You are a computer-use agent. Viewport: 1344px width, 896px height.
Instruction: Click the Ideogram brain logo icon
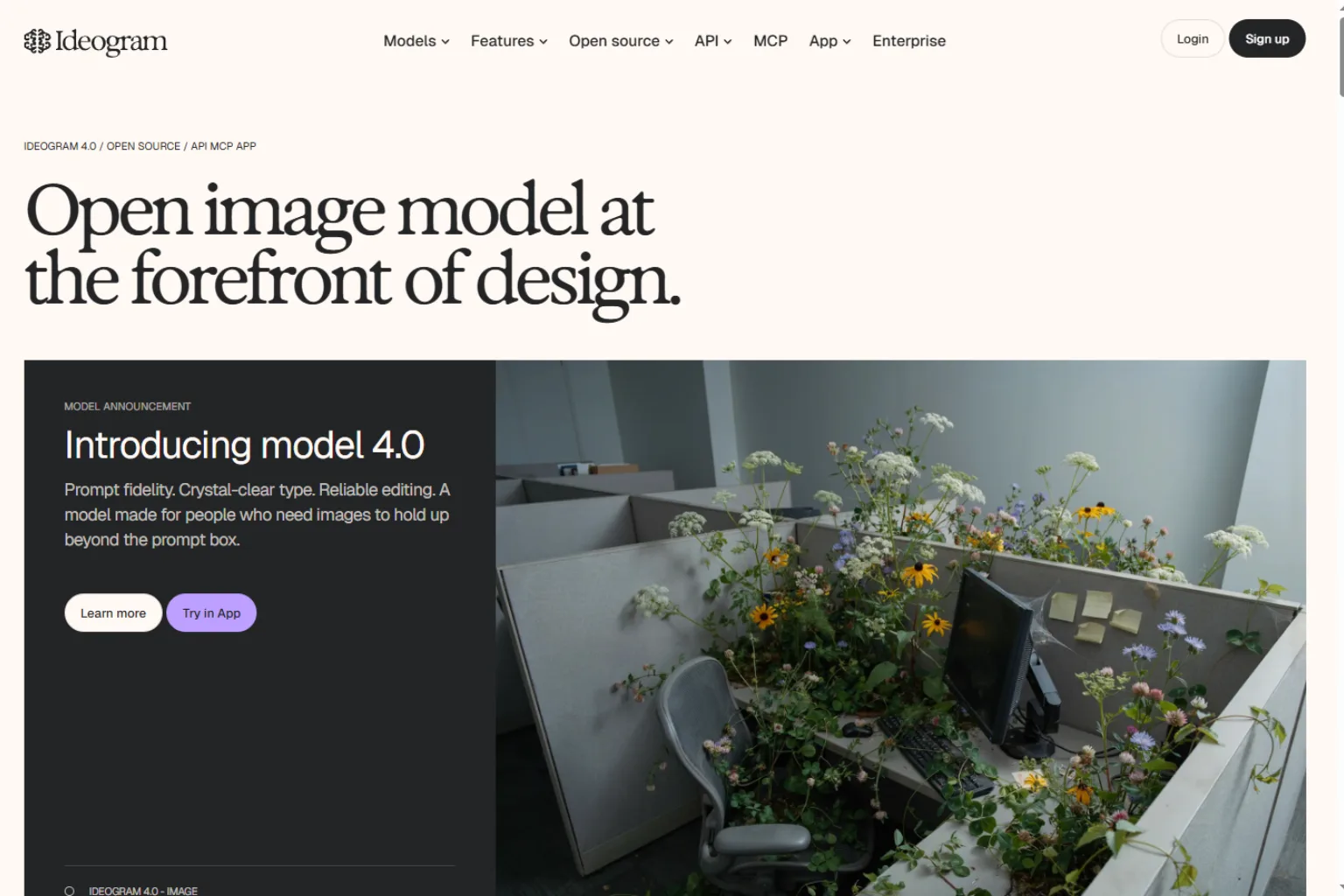point(37,41)
